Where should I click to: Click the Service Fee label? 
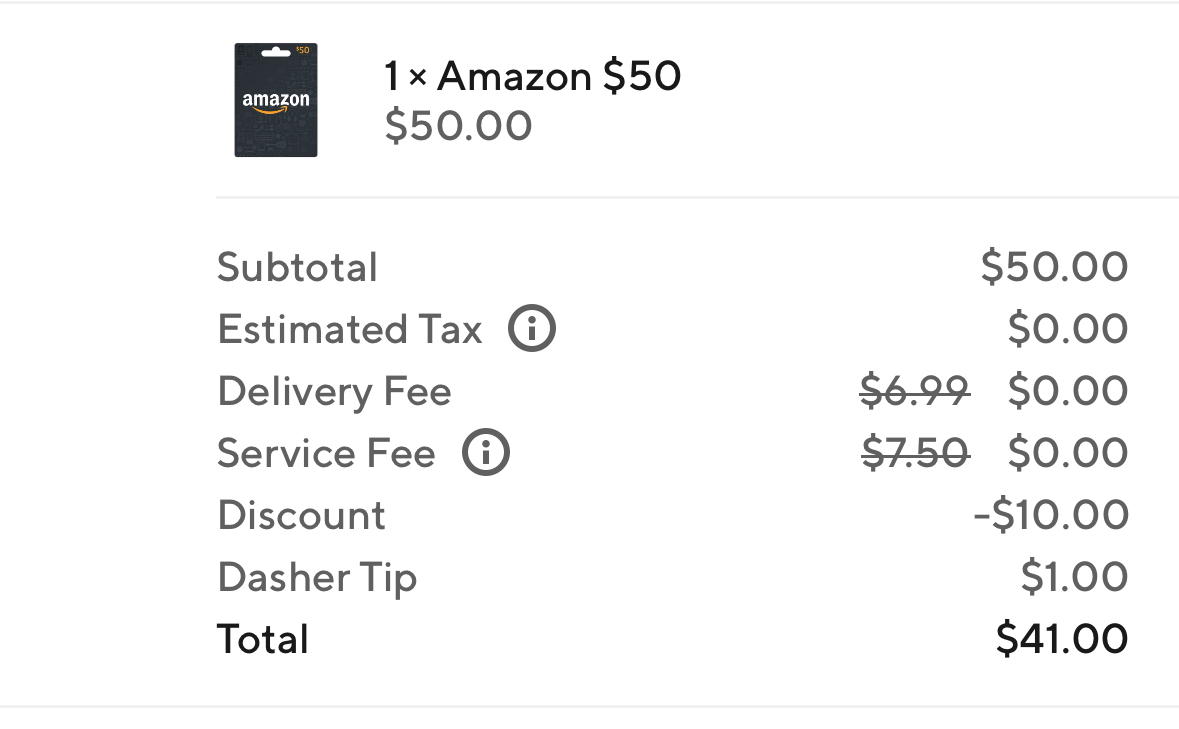(326, 453)
